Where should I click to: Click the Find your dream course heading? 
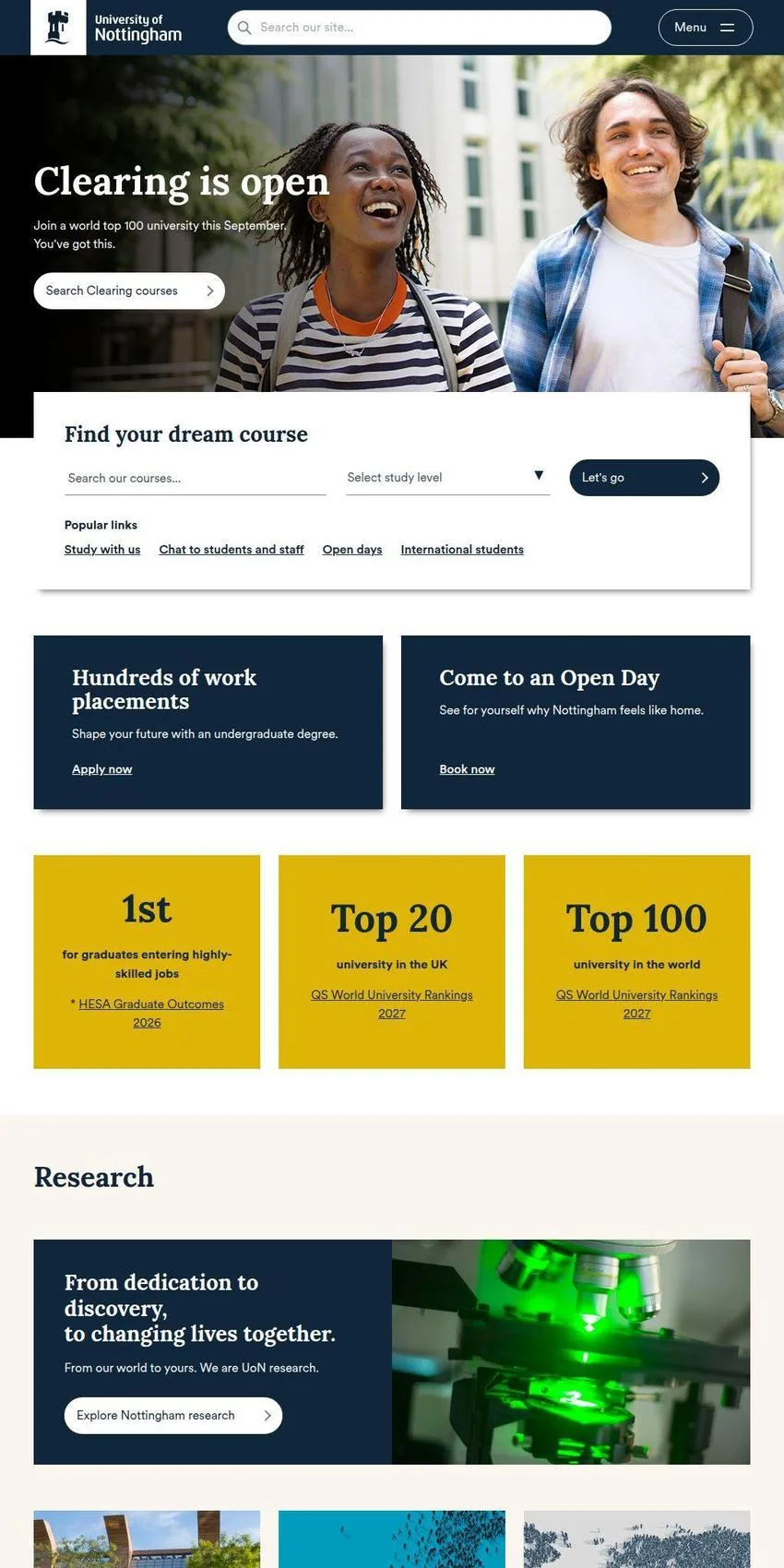click(186, 434)
